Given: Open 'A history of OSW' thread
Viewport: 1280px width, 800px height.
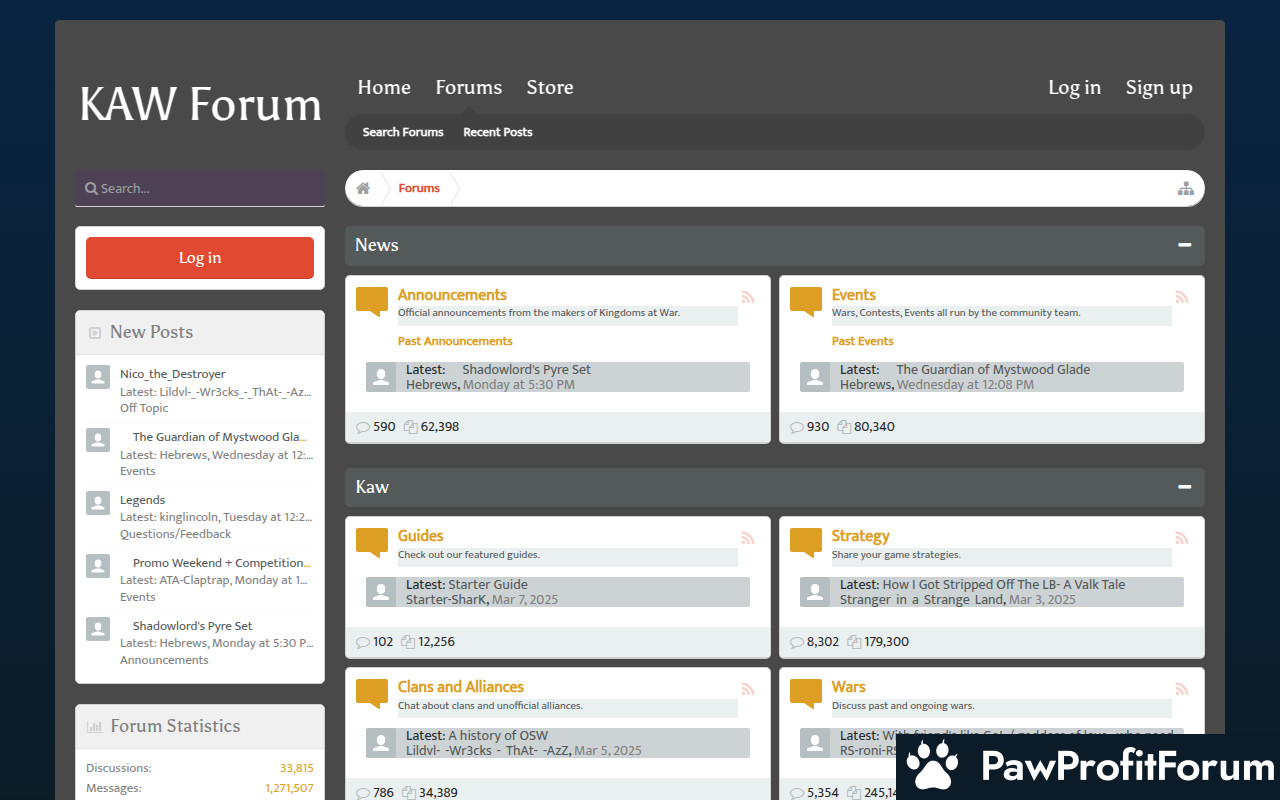Looking at the screenshot, I should coord(498,736).
